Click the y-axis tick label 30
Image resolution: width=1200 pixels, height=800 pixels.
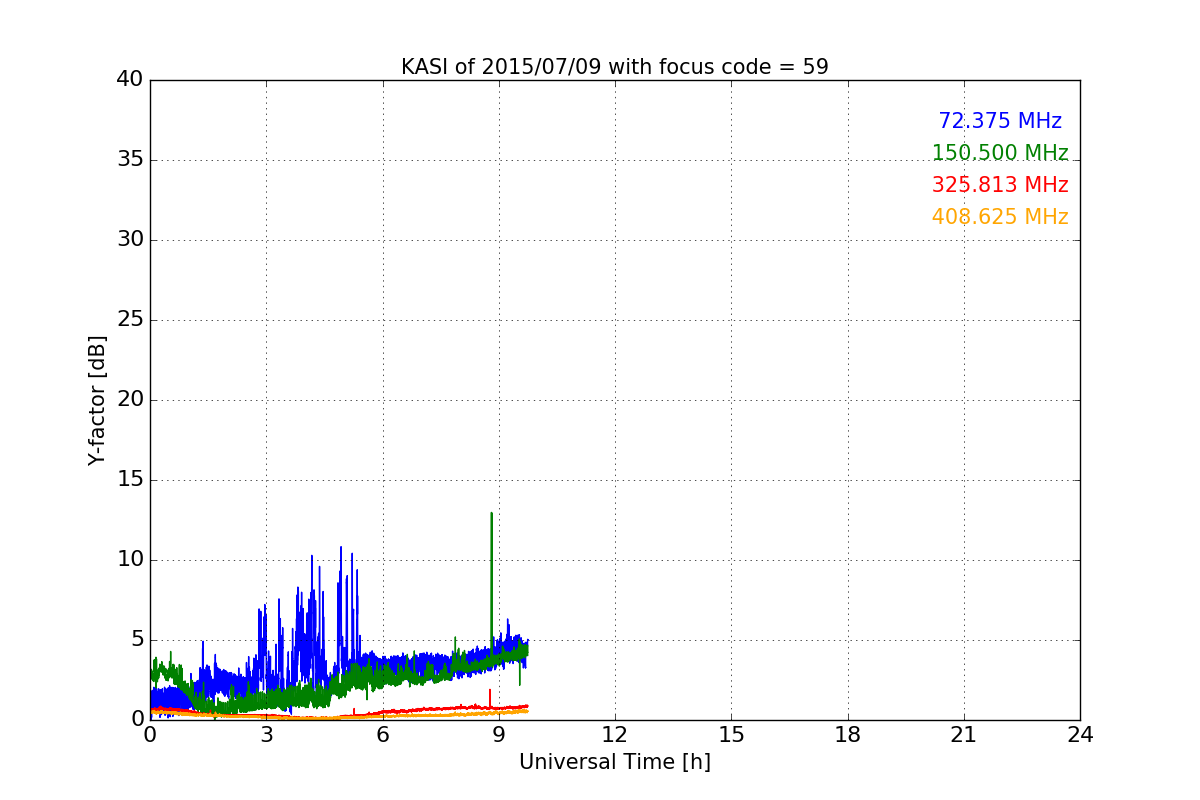tap(130, 240)
